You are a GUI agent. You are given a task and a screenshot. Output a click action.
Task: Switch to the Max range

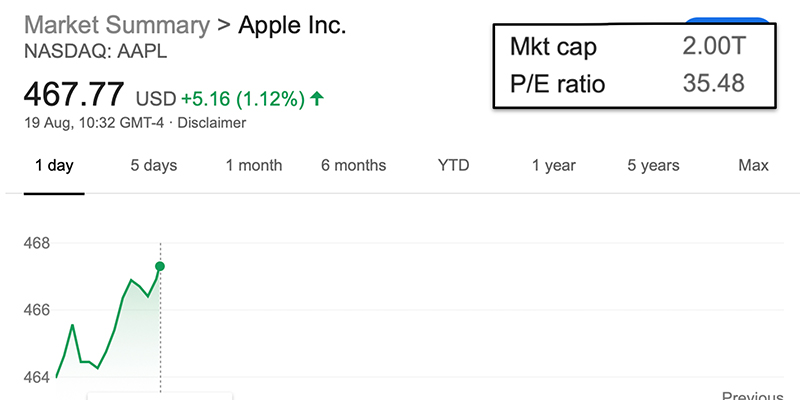coord(753,166)
